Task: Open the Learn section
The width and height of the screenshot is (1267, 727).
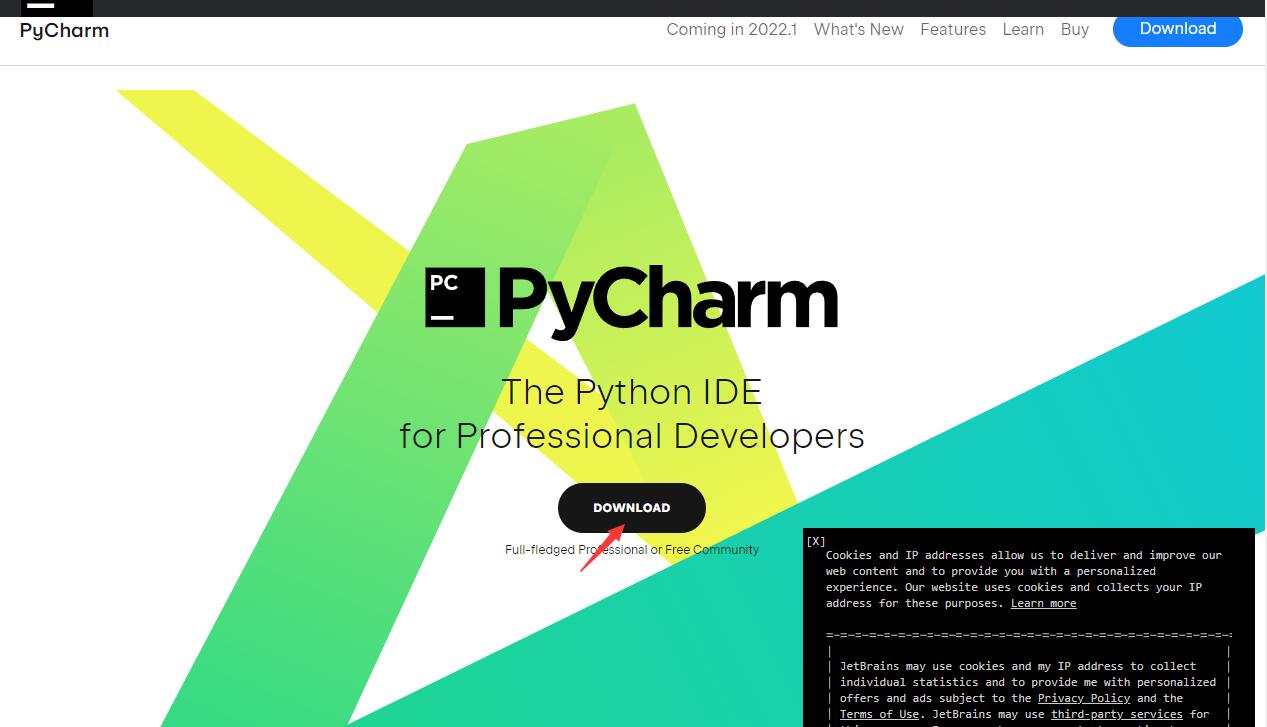Action: pyautogui.click(x=1023, y=30)
